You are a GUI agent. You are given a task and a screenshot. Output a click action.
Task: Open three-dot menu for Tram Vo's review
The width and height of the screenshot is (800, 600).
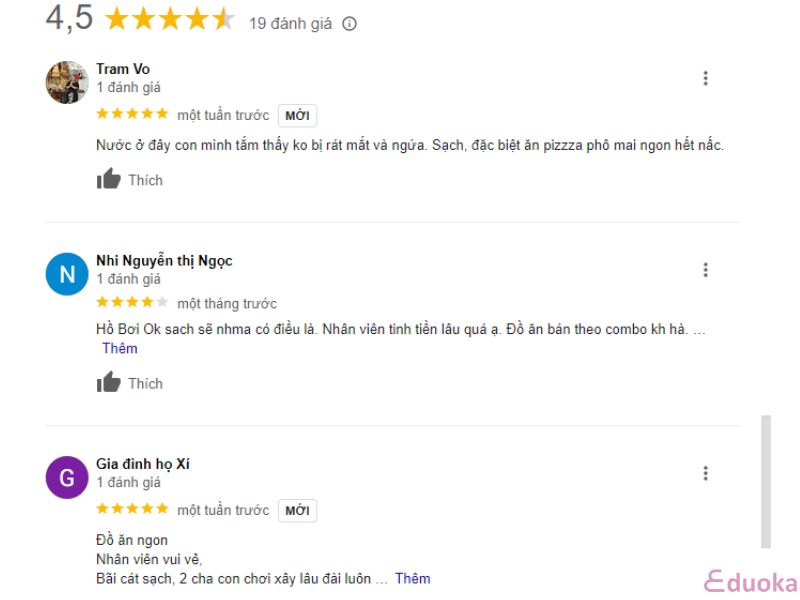706,78
